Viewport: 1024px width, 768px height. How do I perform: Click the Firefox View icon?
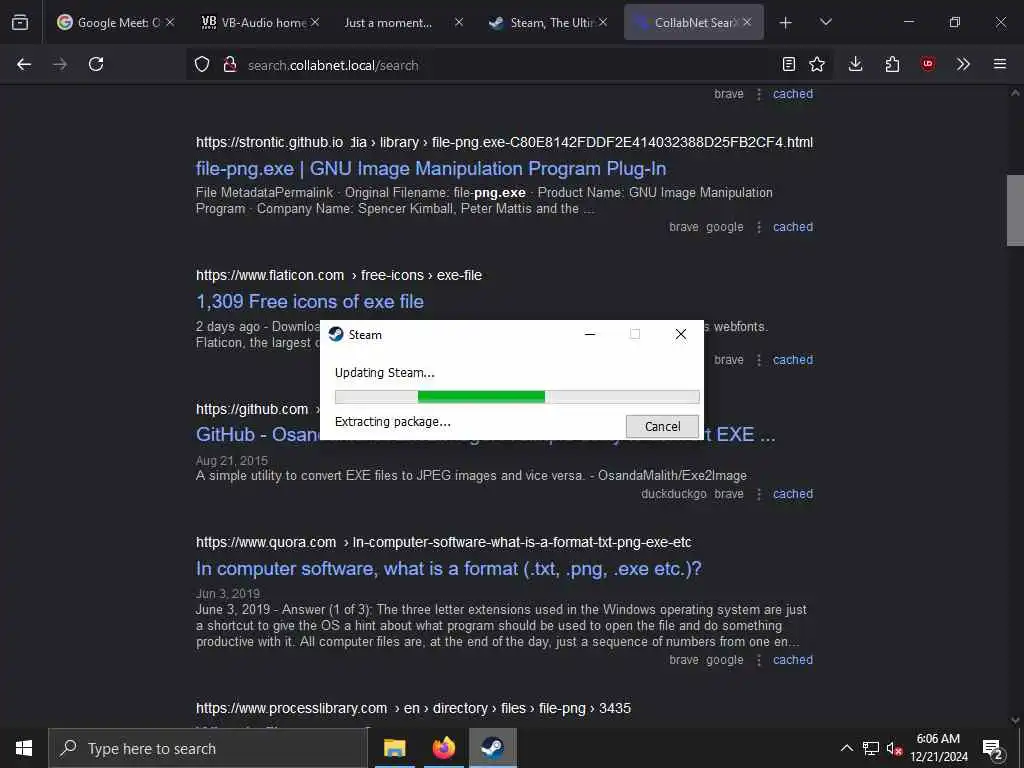pos(20,22)
